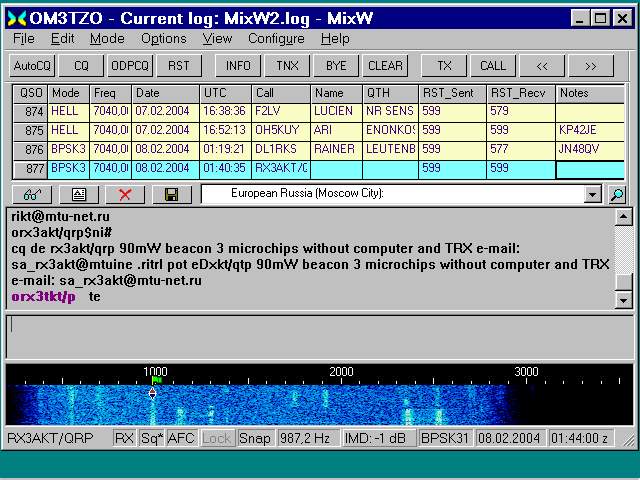This screenshot has height=480, width=640.
Task: Delete QSO with red X icon
Action: pos(125,194)
